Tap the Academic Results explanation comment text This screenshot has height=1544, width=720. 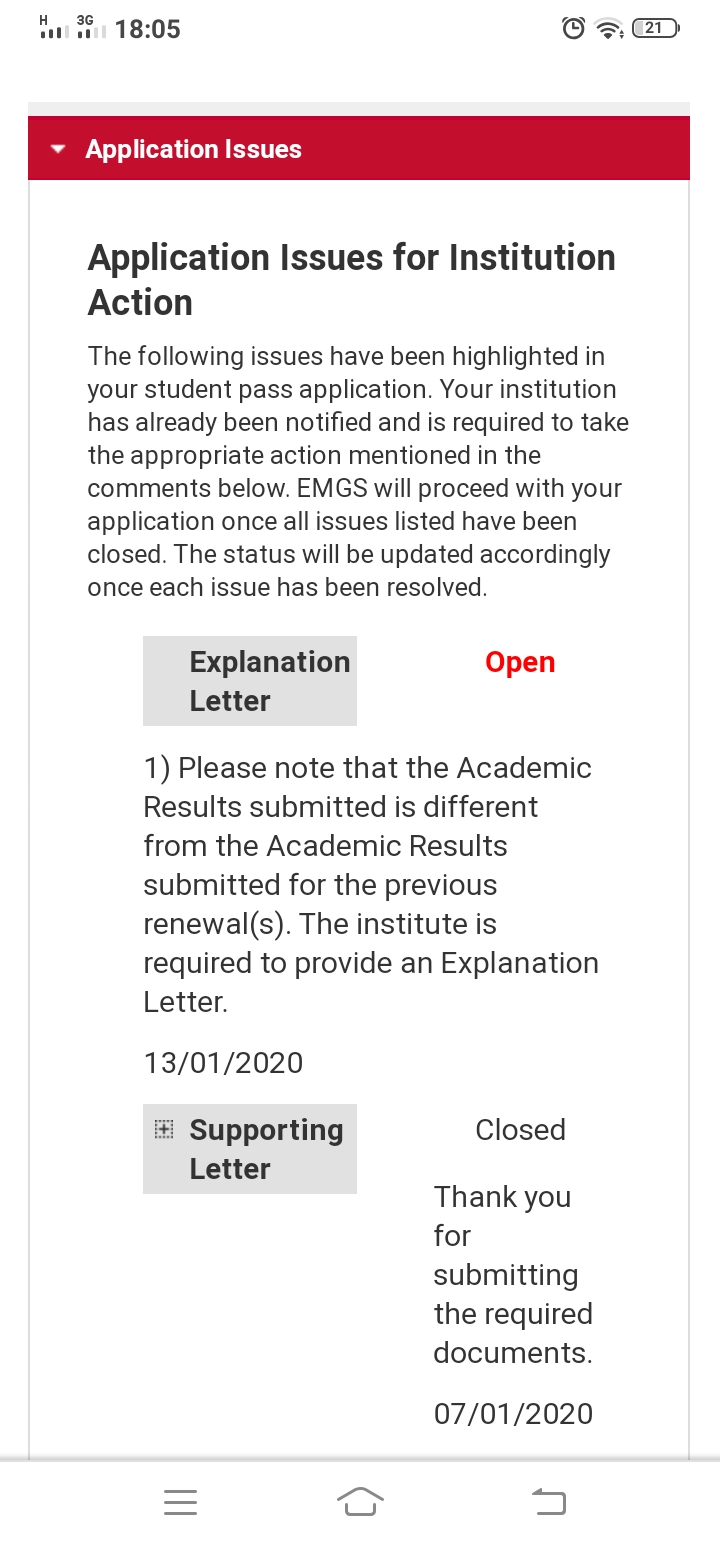click(371, 884)
